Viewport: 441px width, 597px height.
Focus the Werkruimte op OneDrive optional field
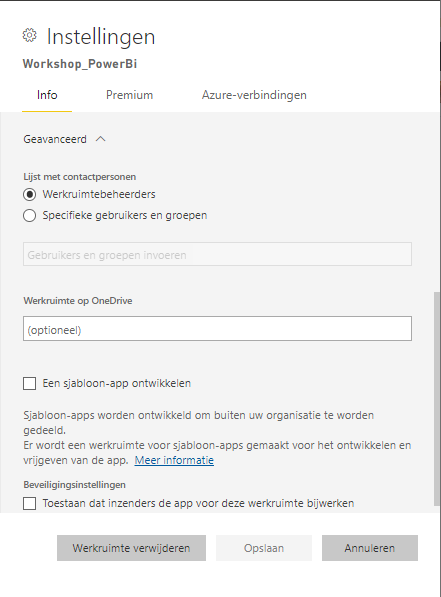tap(217, 328)
